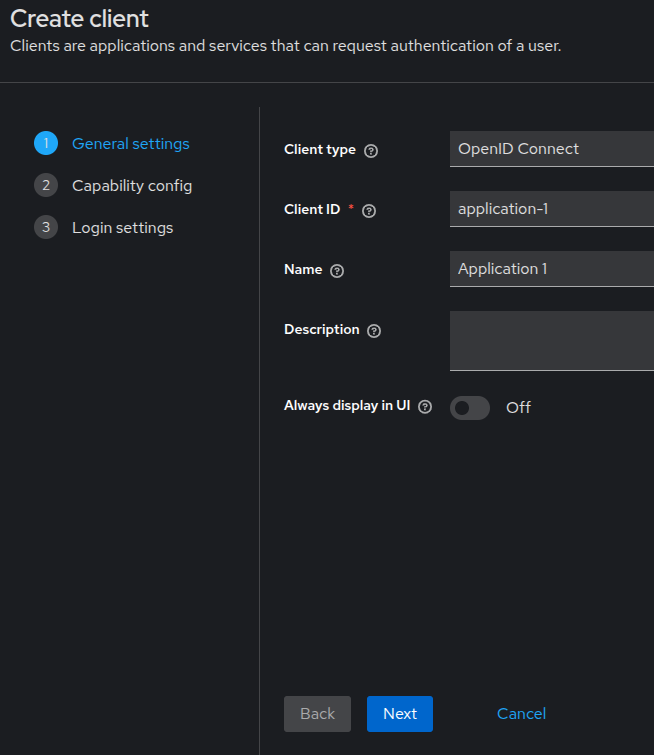Viewport: 654px width, 755px height.
Task: Enable the Always display in UI switch
Action: (470, 408)
